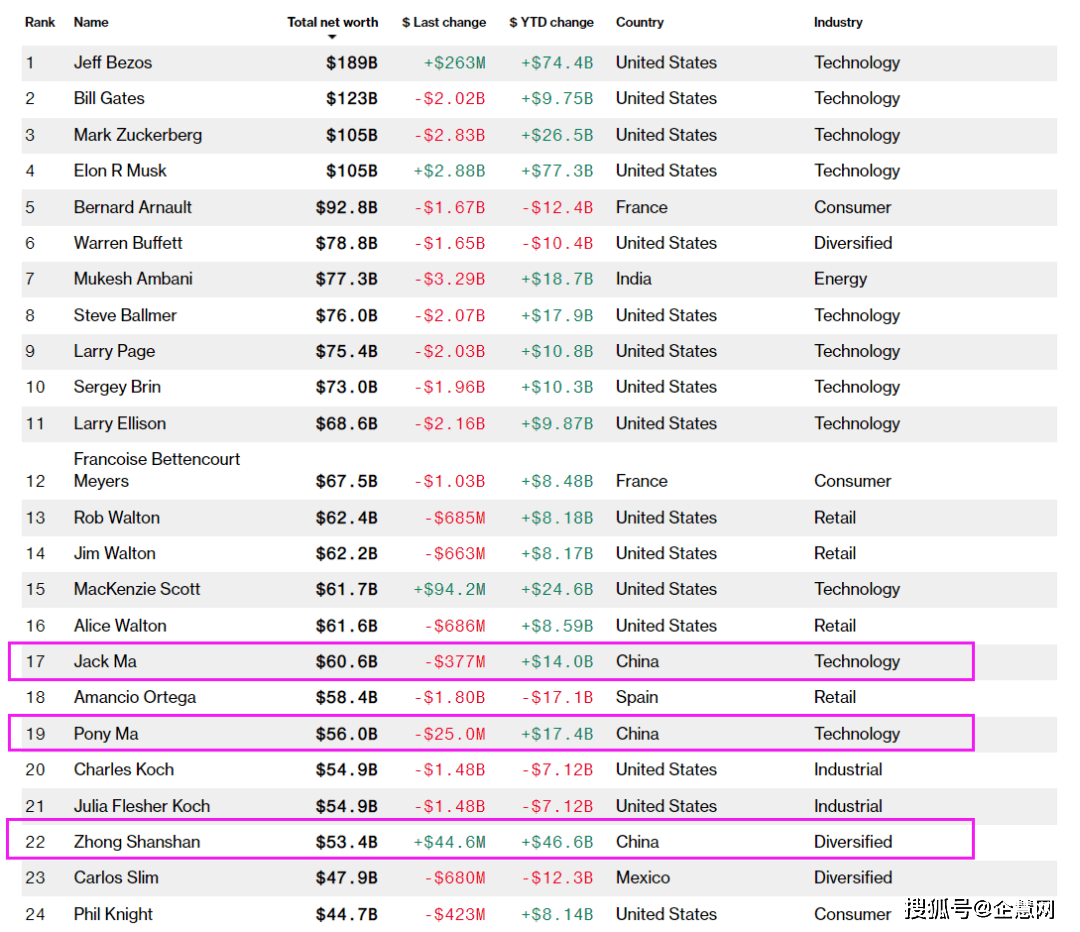Click the Industry column header
The image size is (1080, 932).
point(838,22)
